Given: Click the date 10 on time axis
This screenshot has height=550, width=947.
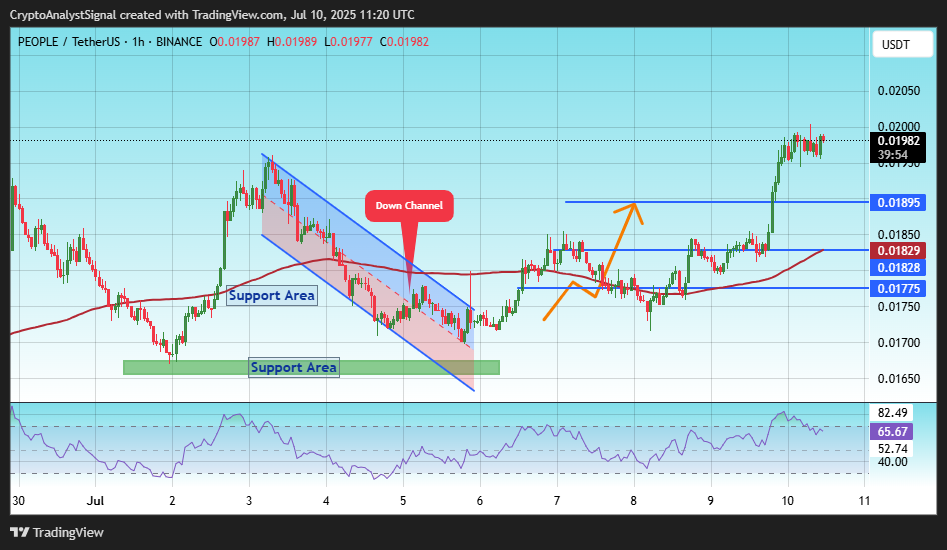Looking at the screenshot, I should click(788, 500).
